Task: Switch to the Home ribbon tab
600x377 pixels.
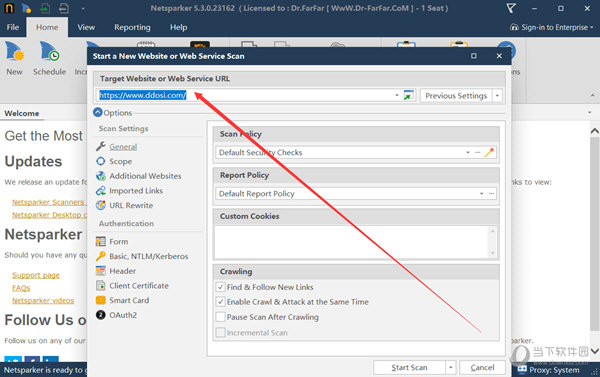Action: tap(47, 27)
